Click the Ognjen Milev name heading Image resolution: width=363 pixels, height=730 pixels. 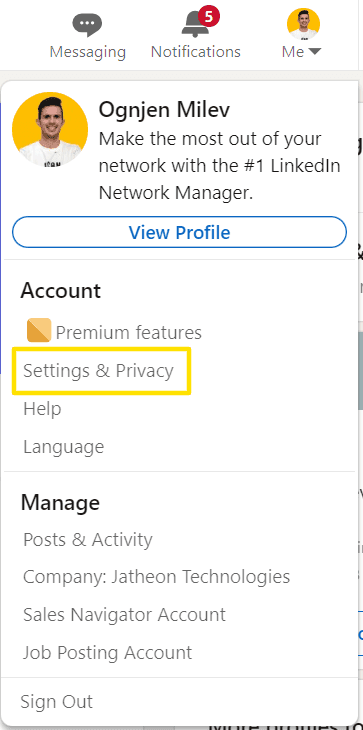pos(164,110)
